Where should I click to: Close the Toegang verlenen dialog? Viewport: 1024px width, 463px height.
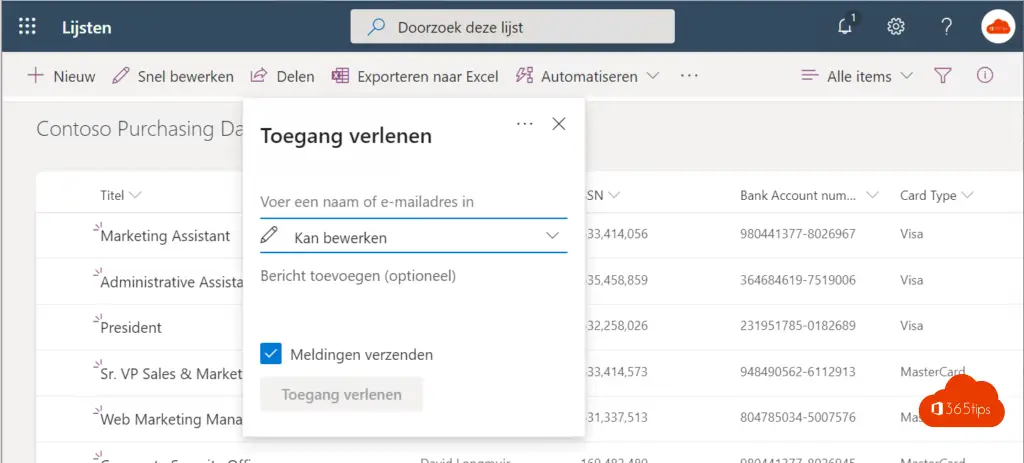(559, 124)
